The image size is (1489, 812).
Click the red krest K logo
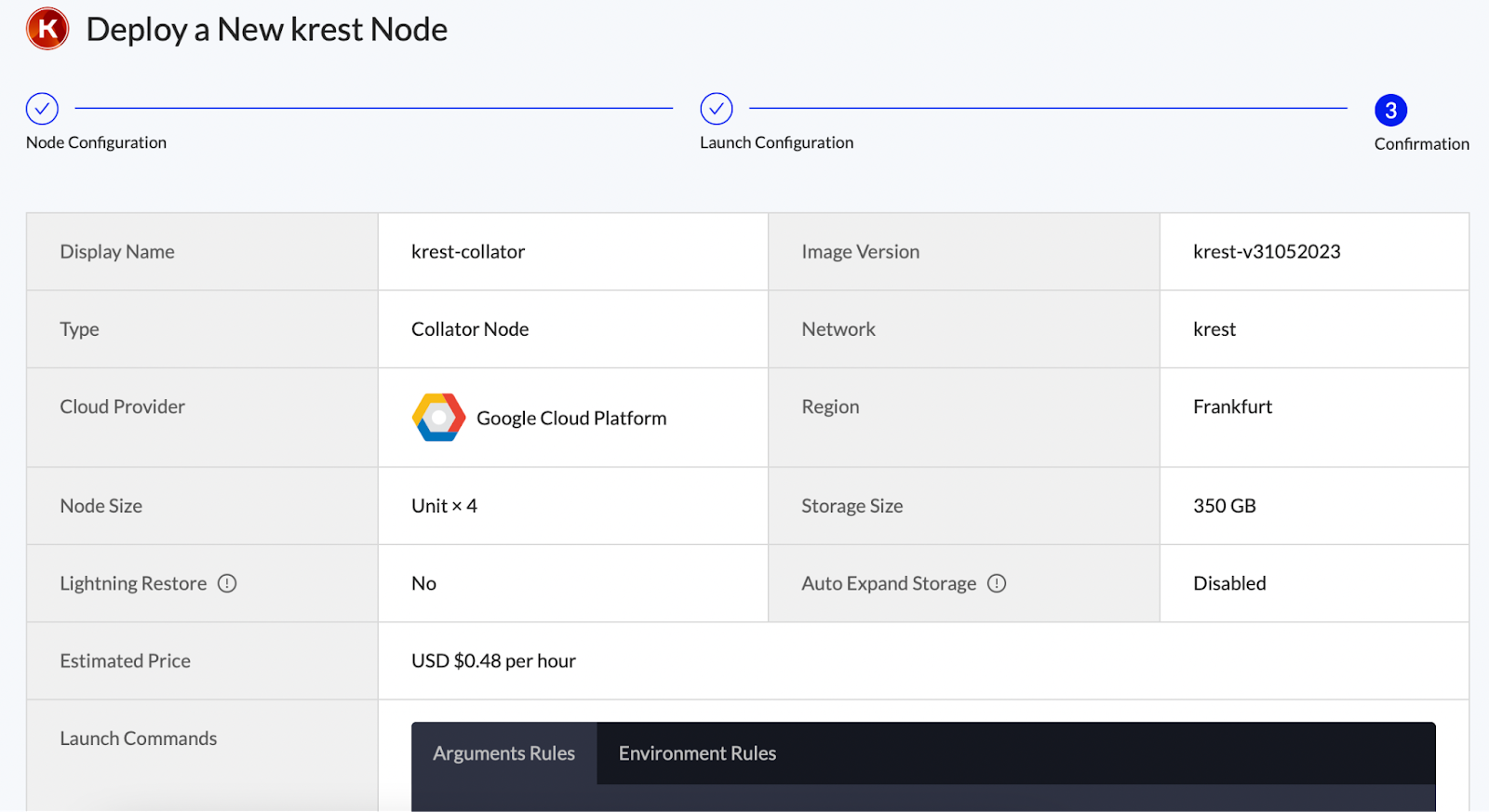pyautogui.click(x=47, y=29)
